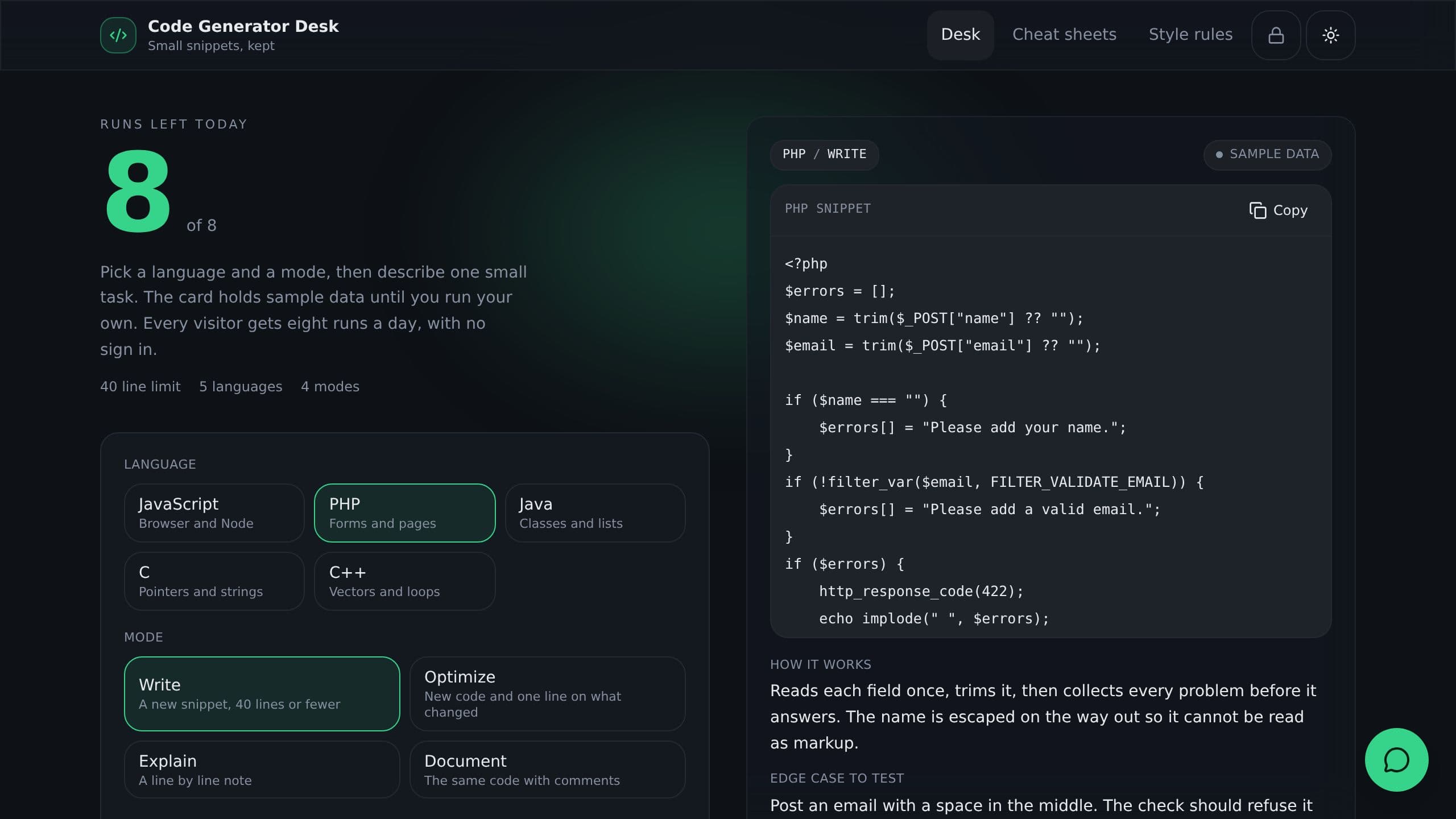Click the 'EDGE CASE TO TEST' heading
This screenshot has width=1456, height=819.
(837, 779)
